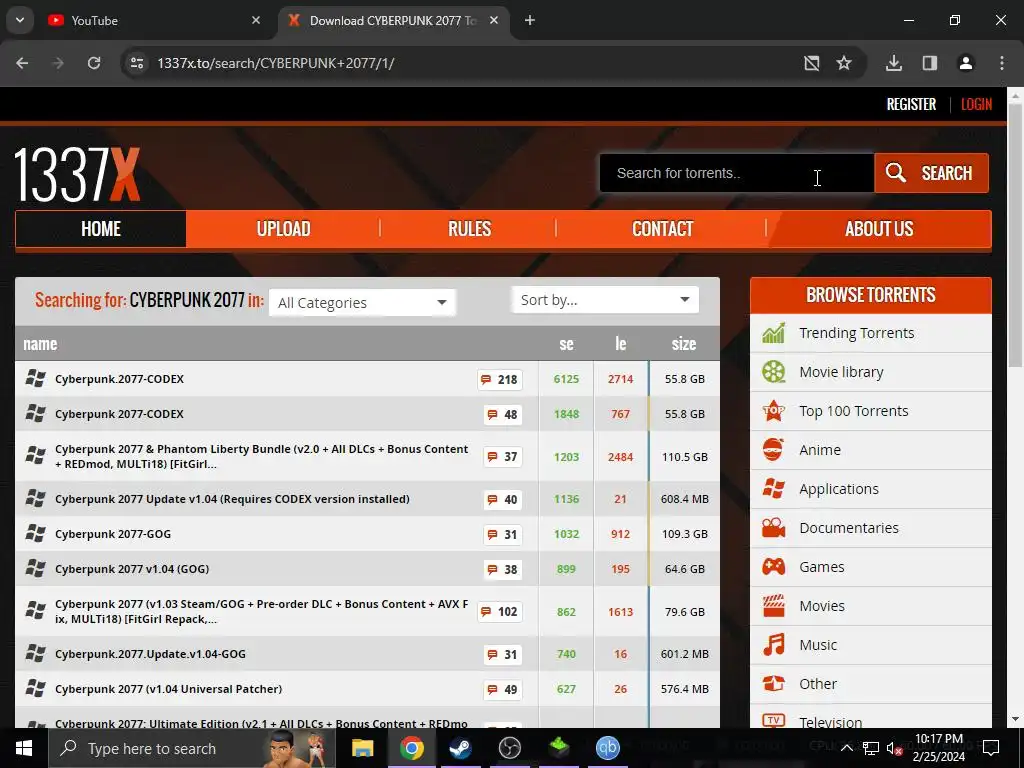
Task: Open comments bubble showing 218
Action: pos(500,379)
